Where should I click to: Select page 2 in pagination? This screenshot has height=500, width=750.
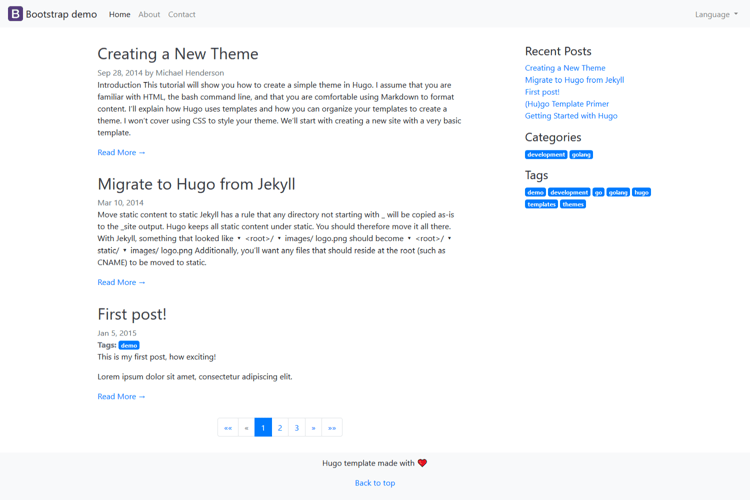point(280,428)
